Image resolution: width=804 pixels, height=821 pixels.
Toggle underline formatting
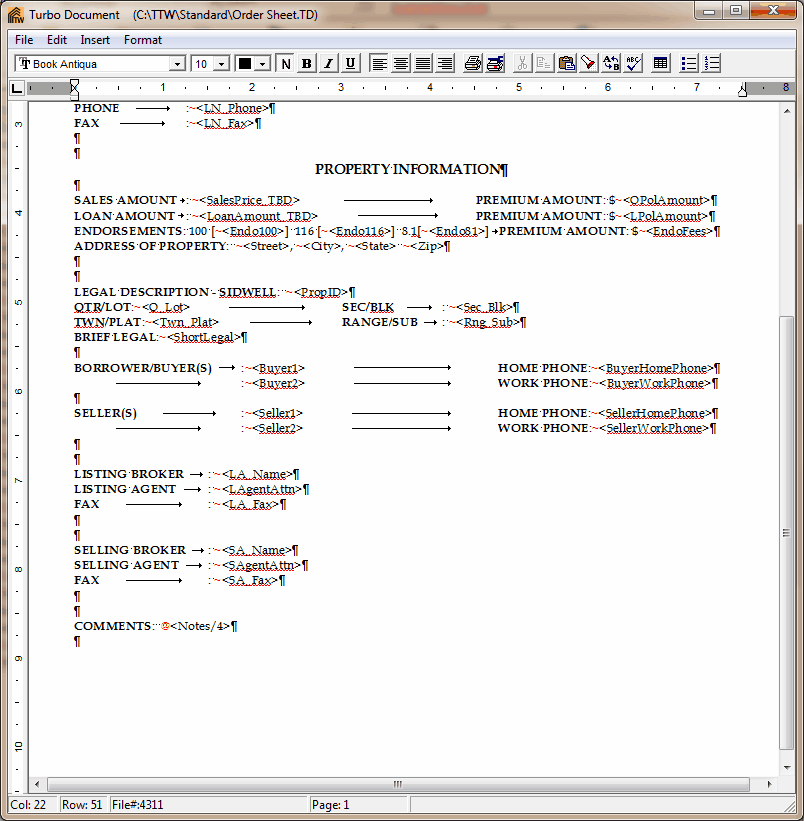coord(350,63)
